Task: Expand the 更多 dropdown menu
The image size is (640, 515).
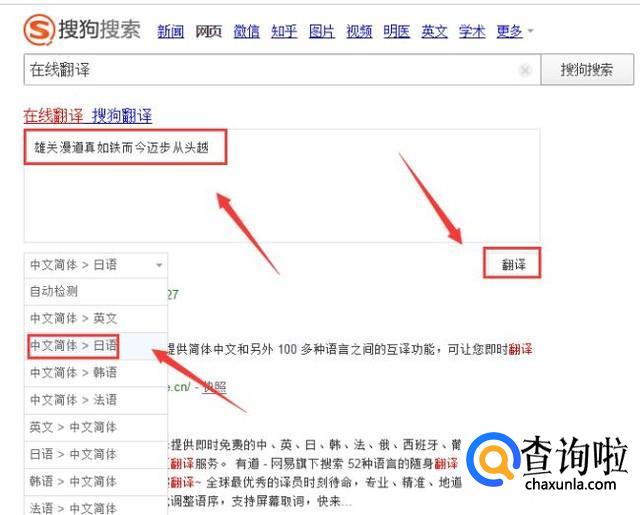Action: pos(515,31)
